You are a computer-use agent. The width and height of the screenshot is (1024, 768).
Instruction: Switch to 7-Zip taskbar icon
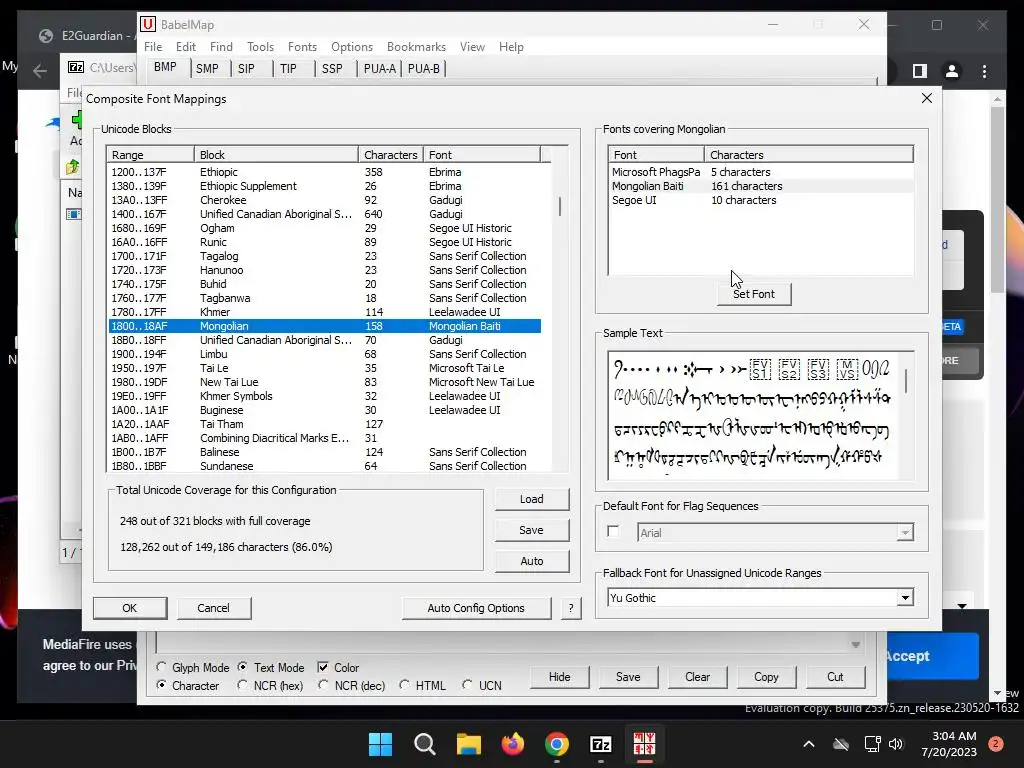600,744
